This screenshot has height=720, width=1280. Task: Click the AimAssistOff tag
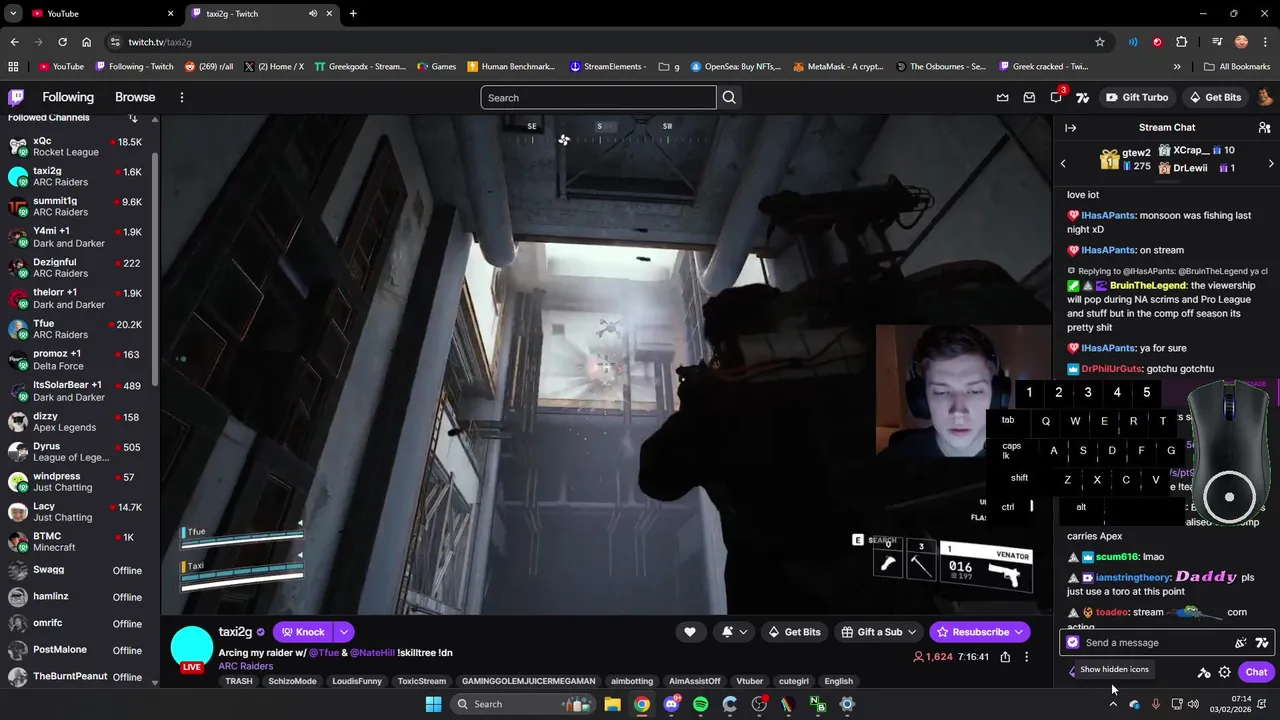point(694,681)
